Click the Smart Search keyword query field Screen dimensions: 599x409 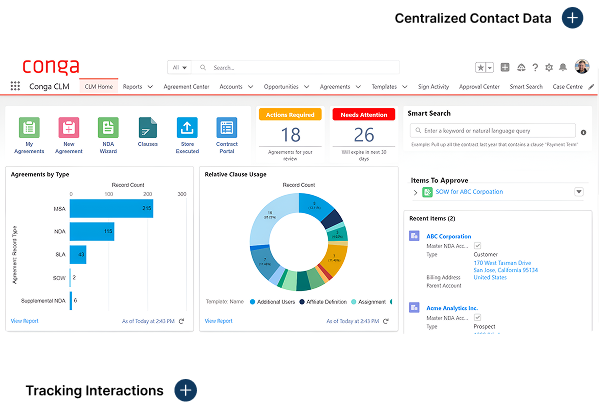click(x=492, y=131)
